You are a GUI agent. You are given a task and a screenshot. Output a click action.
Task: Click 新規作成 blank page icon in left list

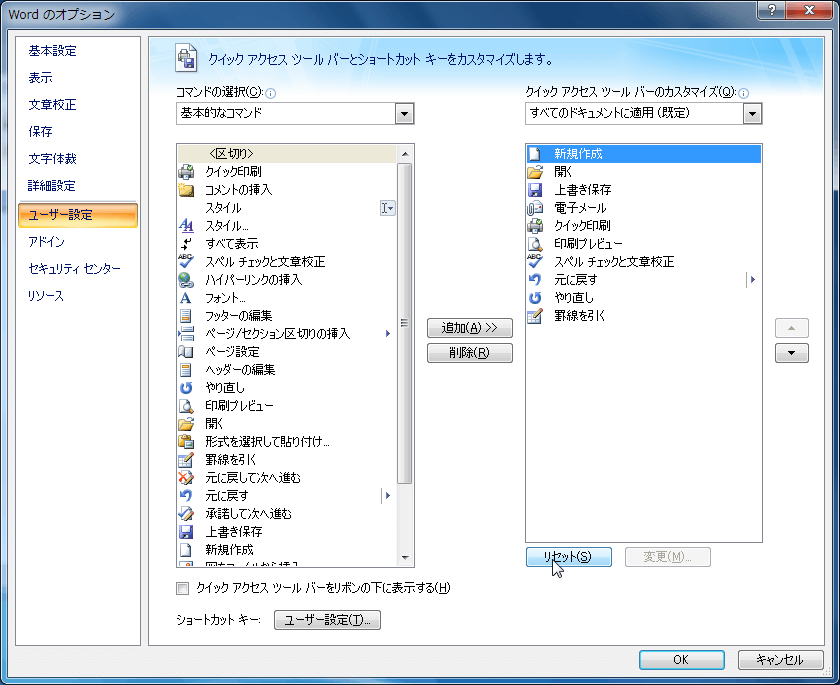pyautogui.click(x=186, y=549)
